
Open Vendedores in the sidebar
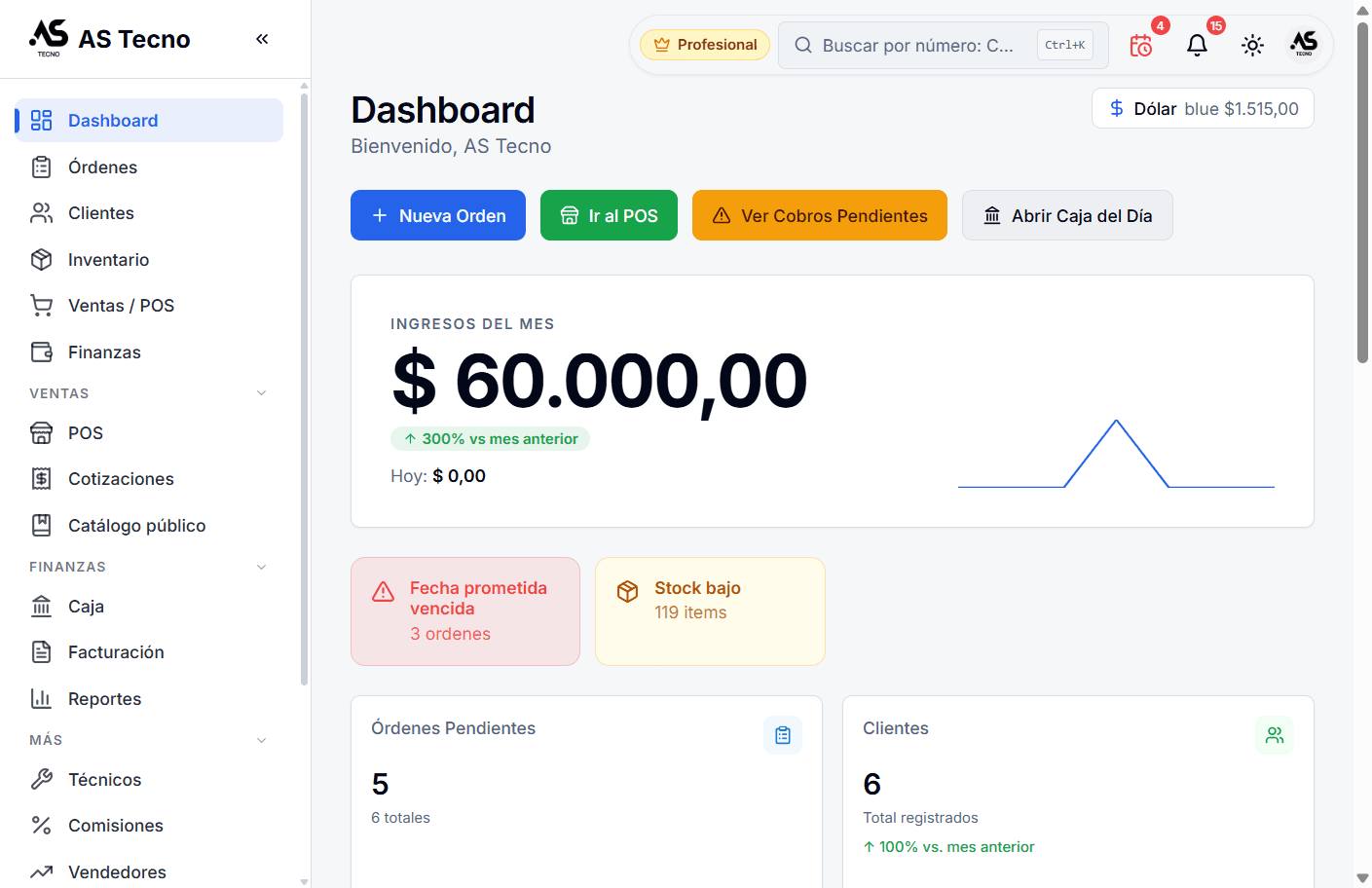149,872
